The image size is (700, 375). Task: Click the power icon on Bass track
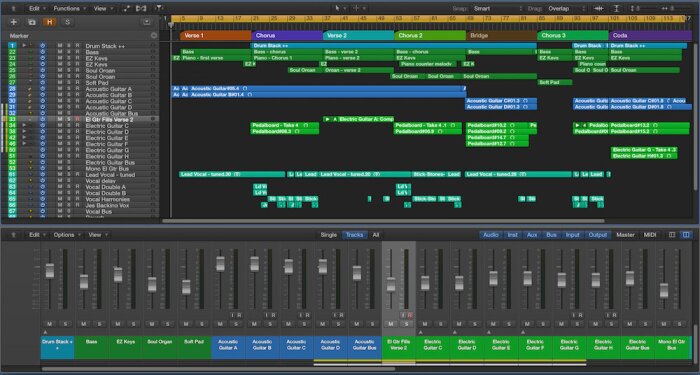[x=42, y=52]
